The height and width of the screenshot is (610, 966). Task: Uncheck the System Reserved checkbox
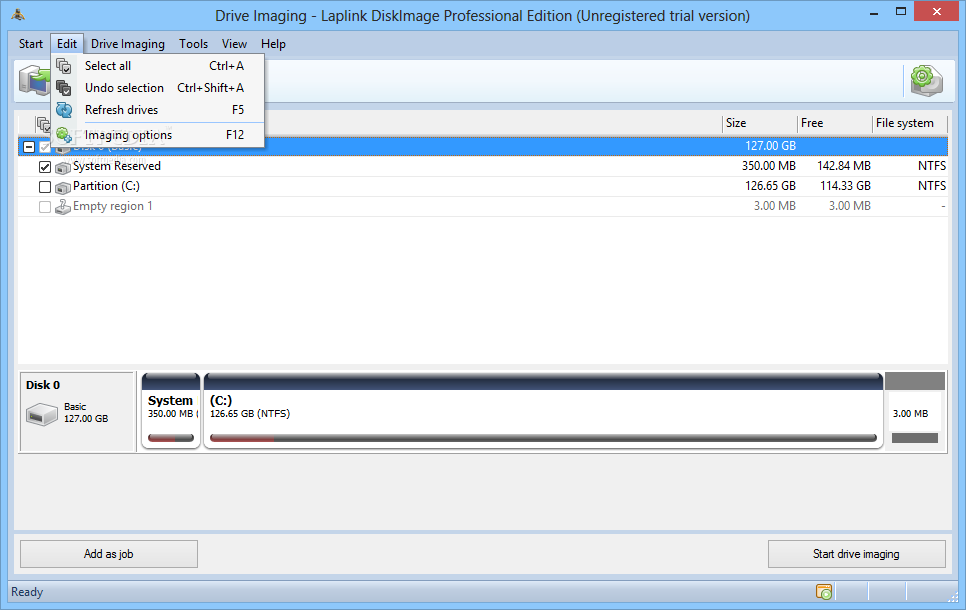[x=44, y=167]
